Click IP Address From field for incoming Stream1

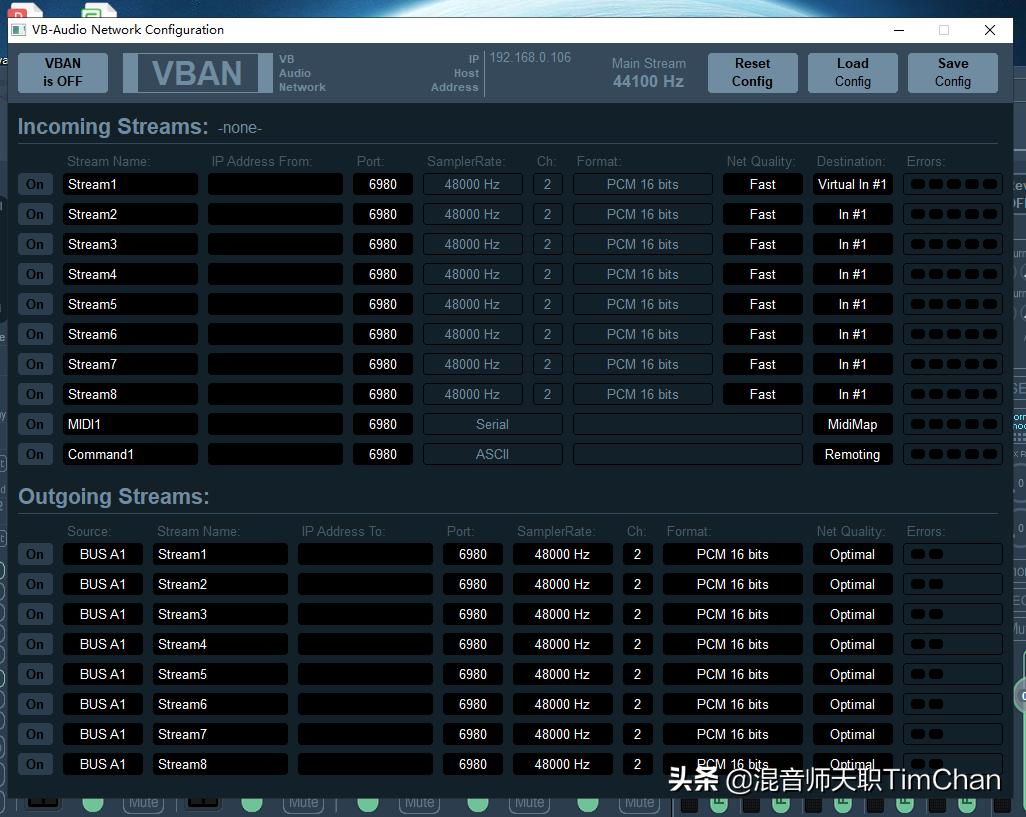(x=275, y=184)
